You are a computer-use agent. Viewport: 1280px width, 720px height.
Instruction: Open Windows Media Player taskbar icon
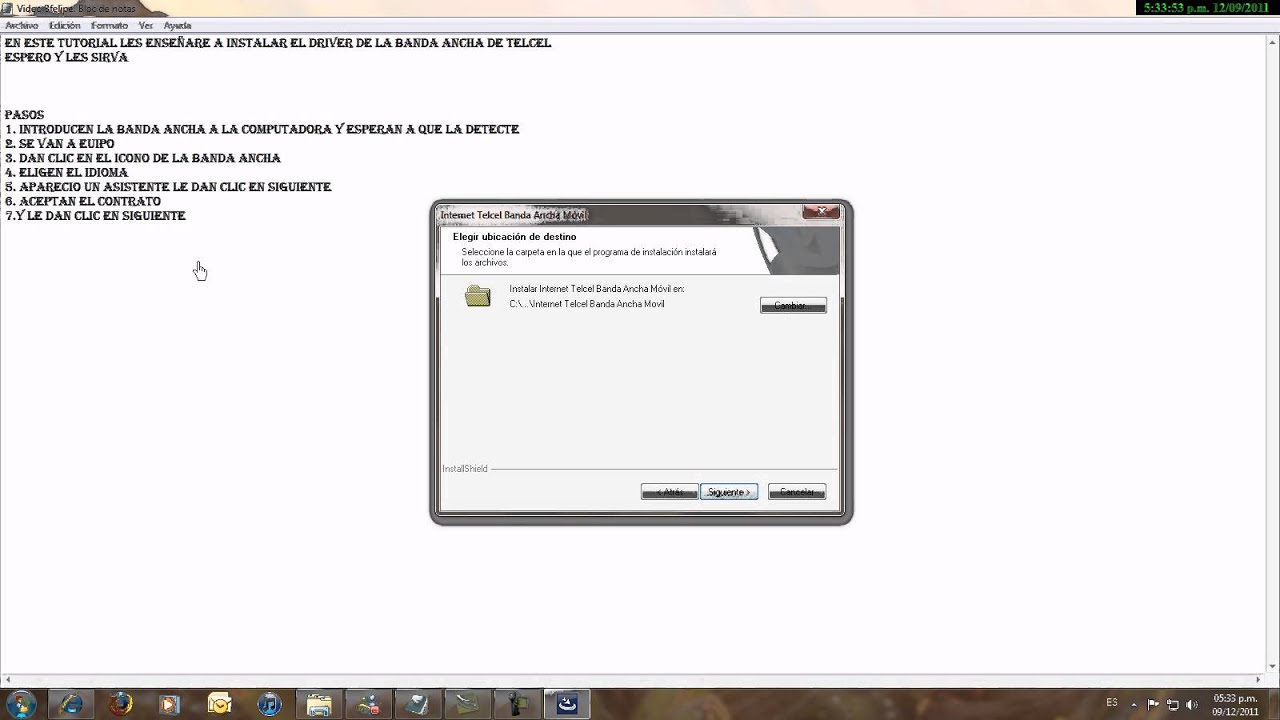pos(170,704)
